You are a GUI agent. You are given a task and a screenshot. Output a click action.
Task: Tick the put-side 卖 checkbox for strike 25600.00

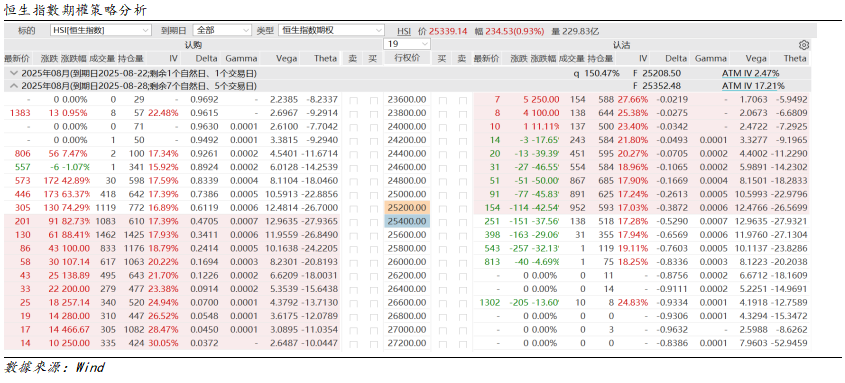pyautogui.click(x=462, y=235)
